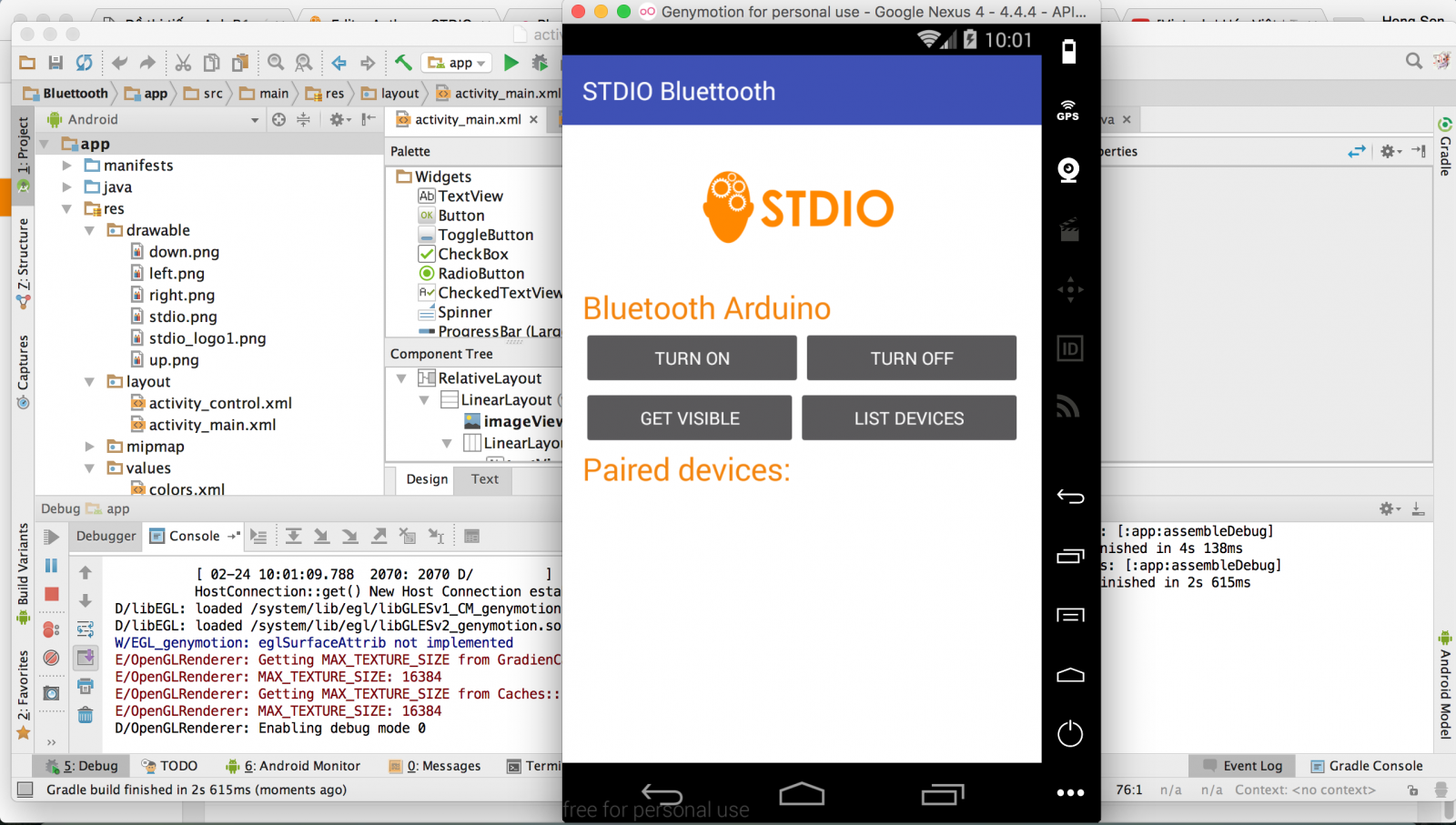Click the Copy icon in the toolbar

(211, 63)
